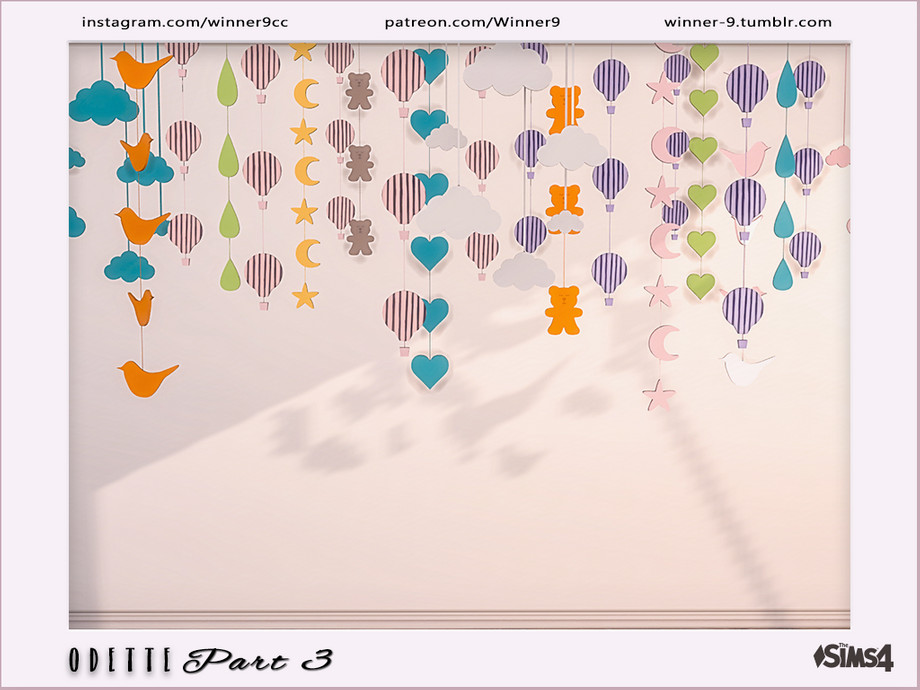The height and width of the screenshot is (690, 920).
Task: Open the instagram.com/winner9cc link
Action: [x=184, y=22]
